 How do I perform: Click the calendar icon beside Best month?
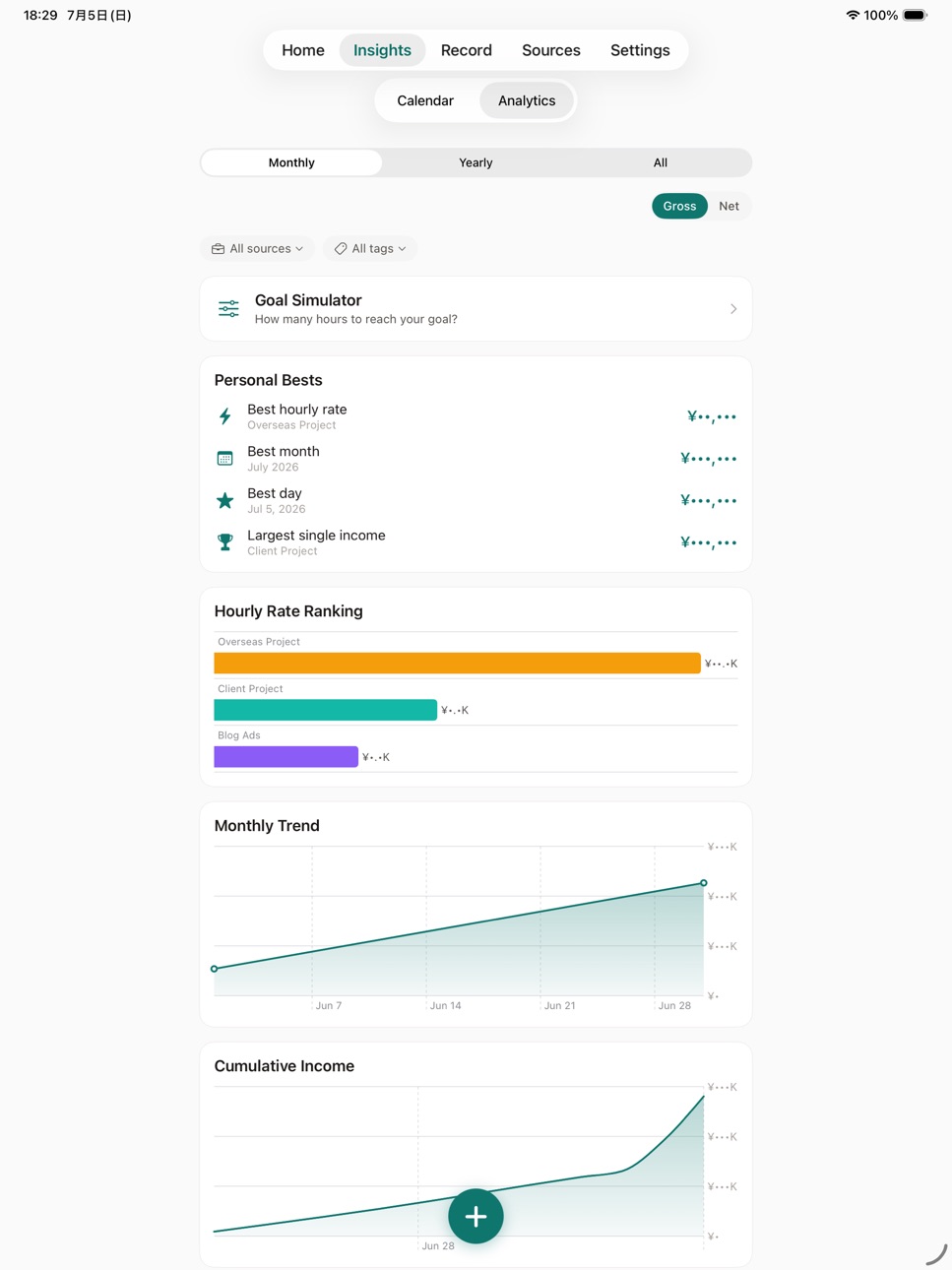tap(224, 458)
